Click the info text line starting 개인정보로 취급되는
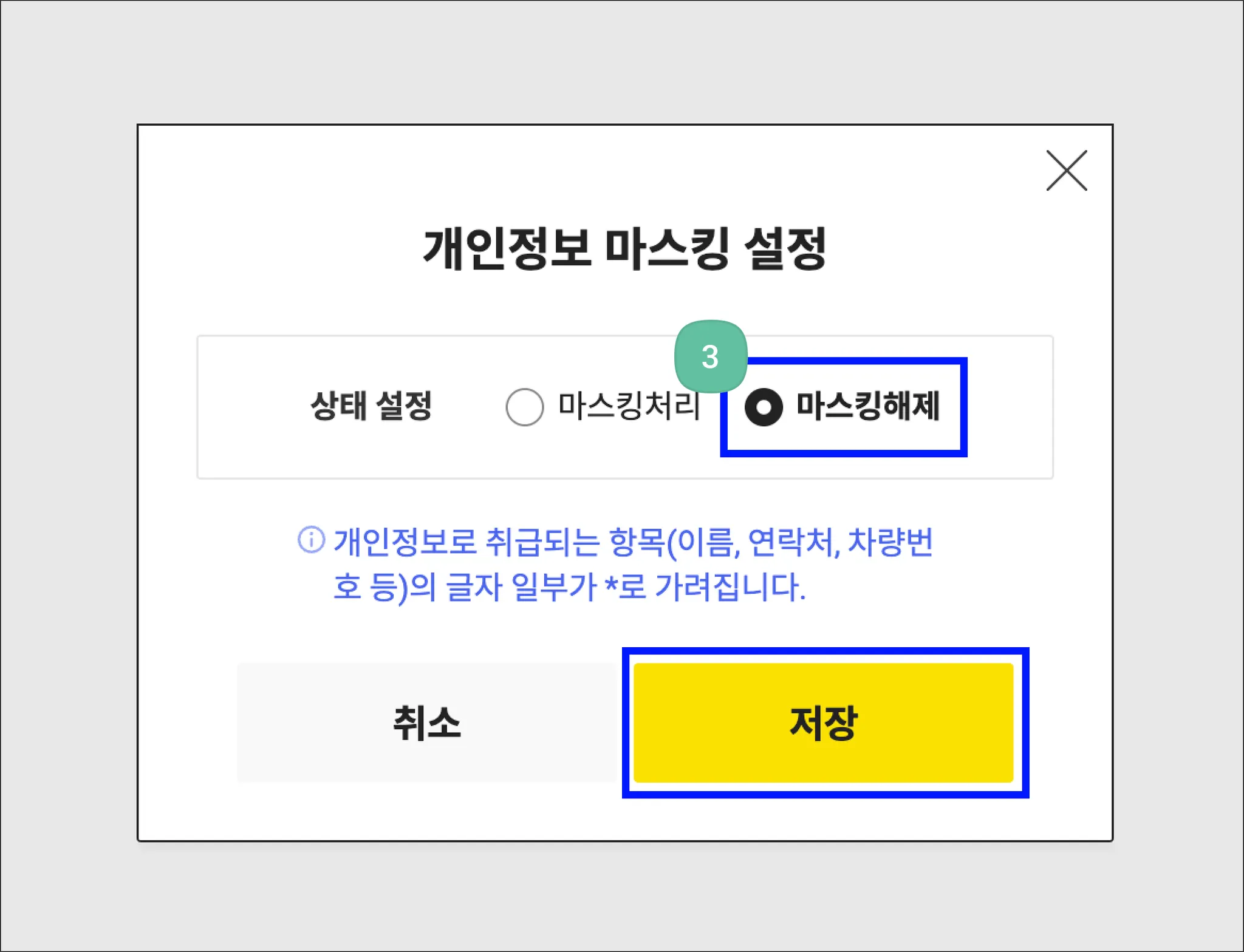This screenshot has width=1244, height=952. coord(632,542)
